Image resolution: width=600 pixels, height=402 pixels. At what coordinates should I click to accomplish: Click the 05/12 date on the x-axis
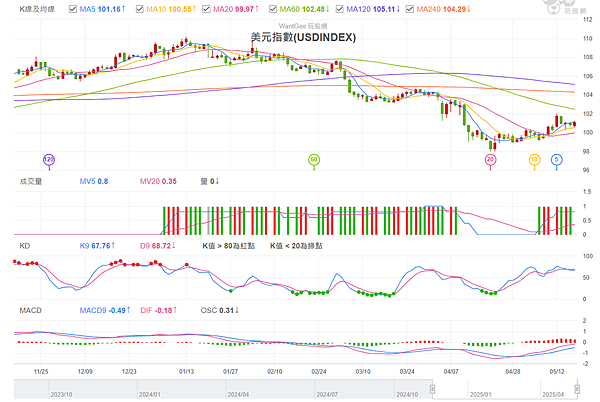(x=557, y=372)
